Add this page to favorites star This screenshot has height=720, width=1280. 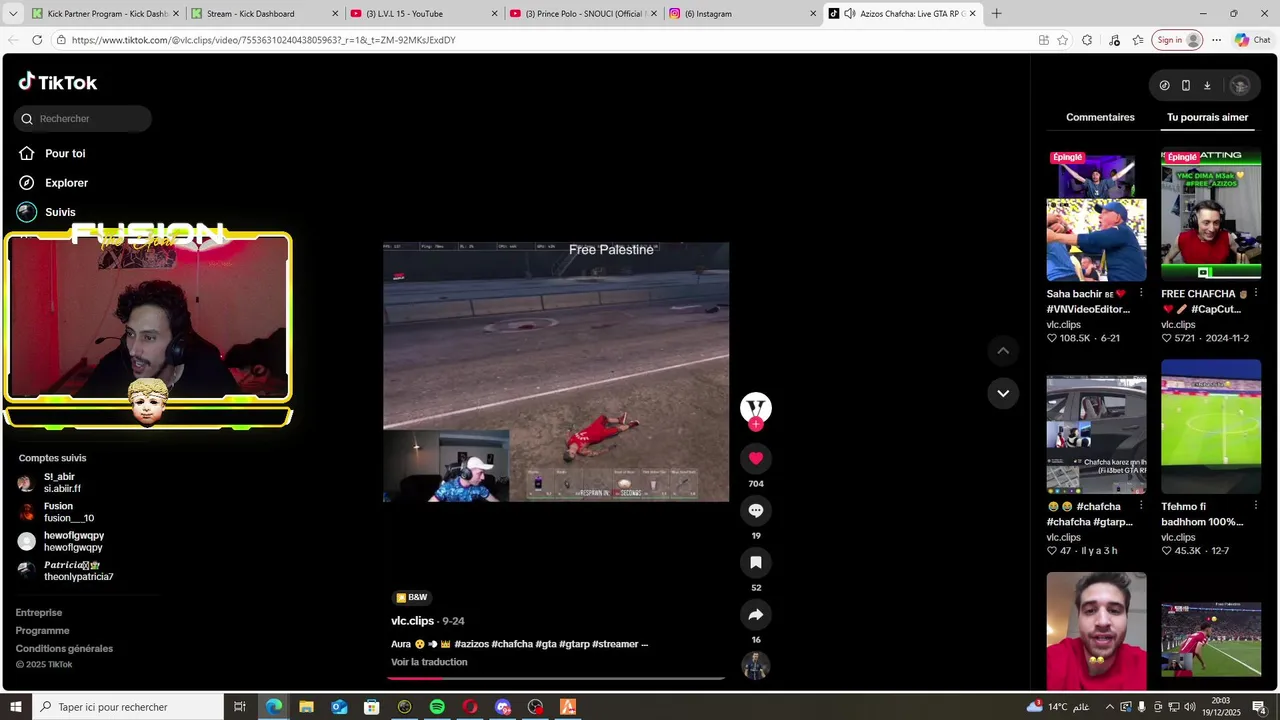1062,40
